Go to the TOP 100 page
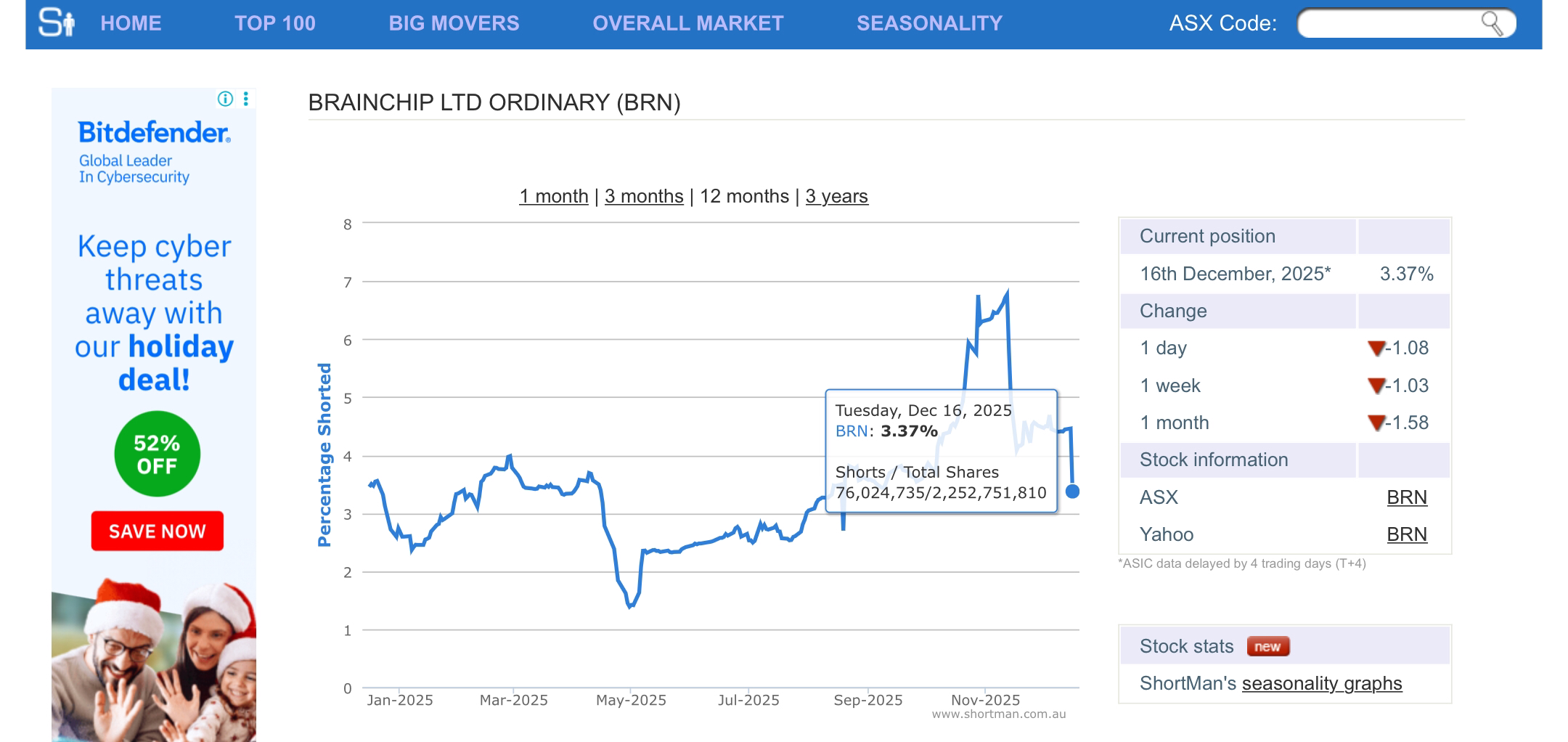This screenshot has width=1568, height=742. coord(274,23)
